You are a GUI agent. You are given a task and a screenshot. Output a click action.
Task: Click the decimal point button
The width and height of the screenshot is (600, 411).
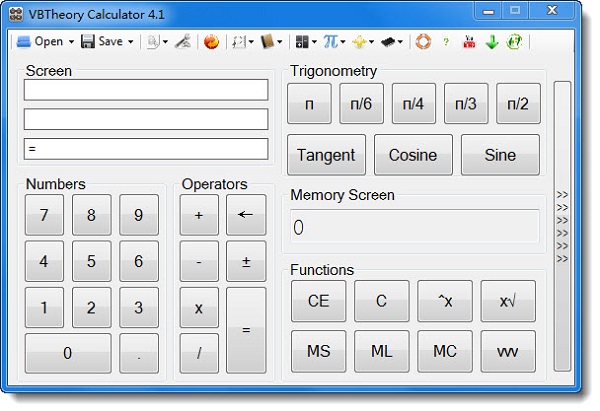point(139,353)
